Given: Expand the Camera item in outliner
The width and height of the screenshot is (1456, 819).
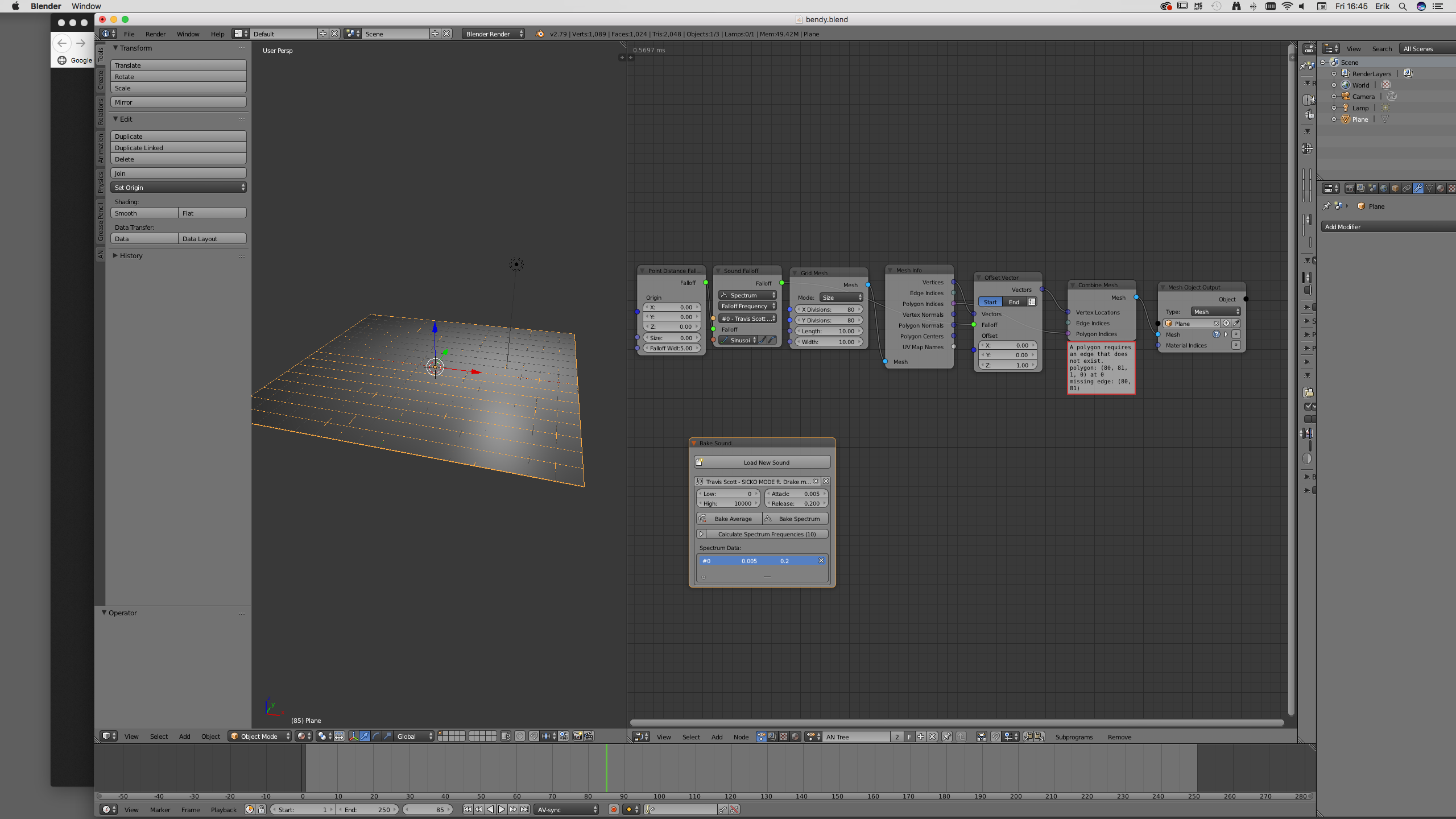Looking at the screenshot, I should [x=1334, y=97].
